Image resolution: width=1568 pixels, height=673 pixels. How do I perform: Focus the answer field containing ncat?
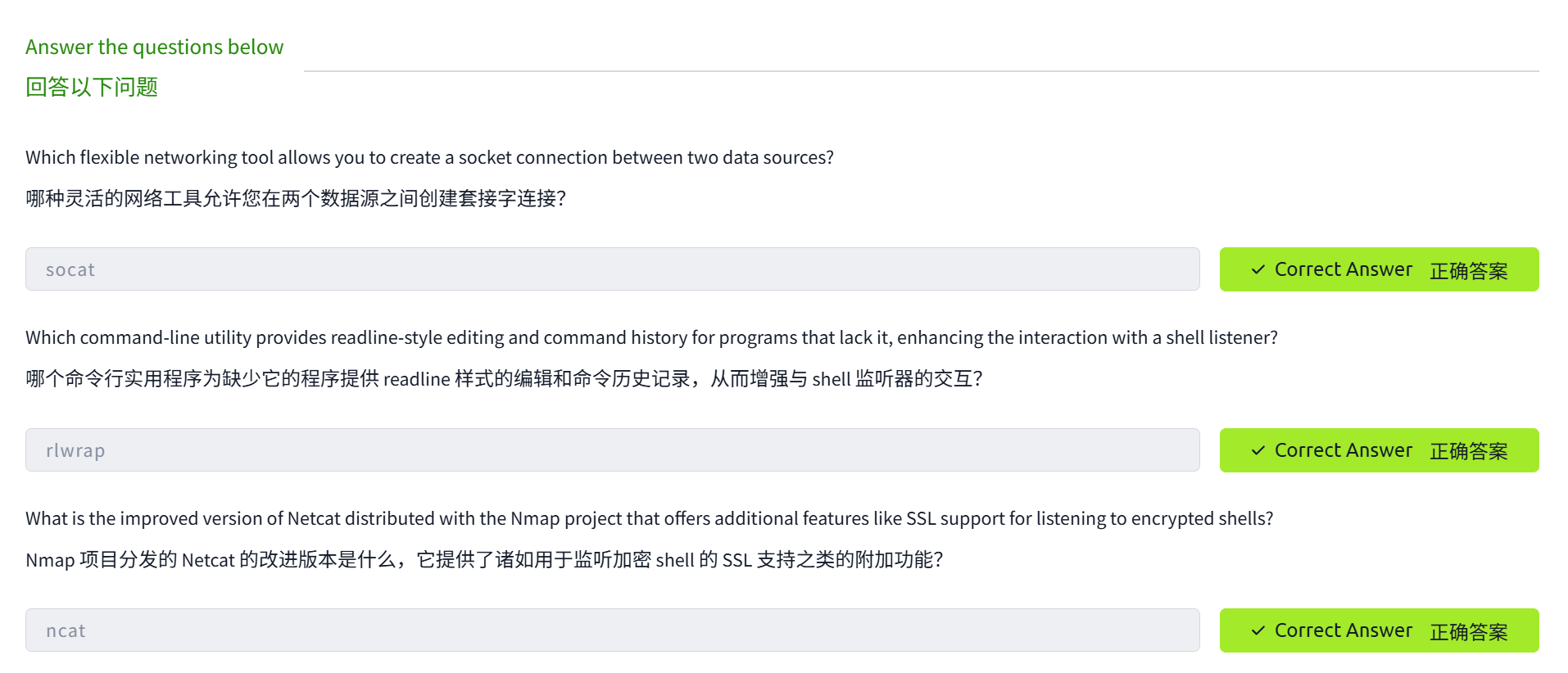click(x=612, y=630)
